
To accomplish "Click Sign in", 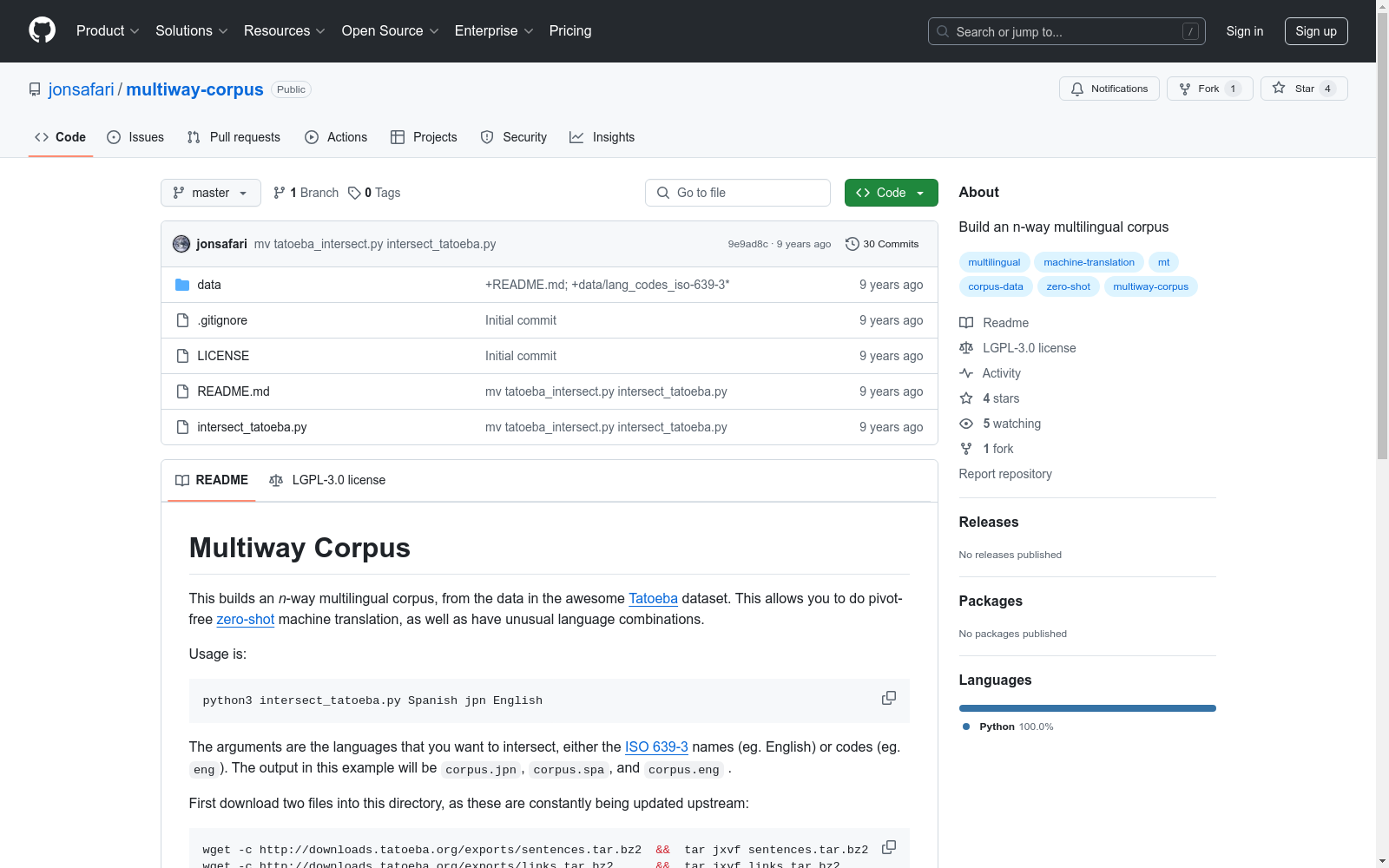I will (1245, 31).
